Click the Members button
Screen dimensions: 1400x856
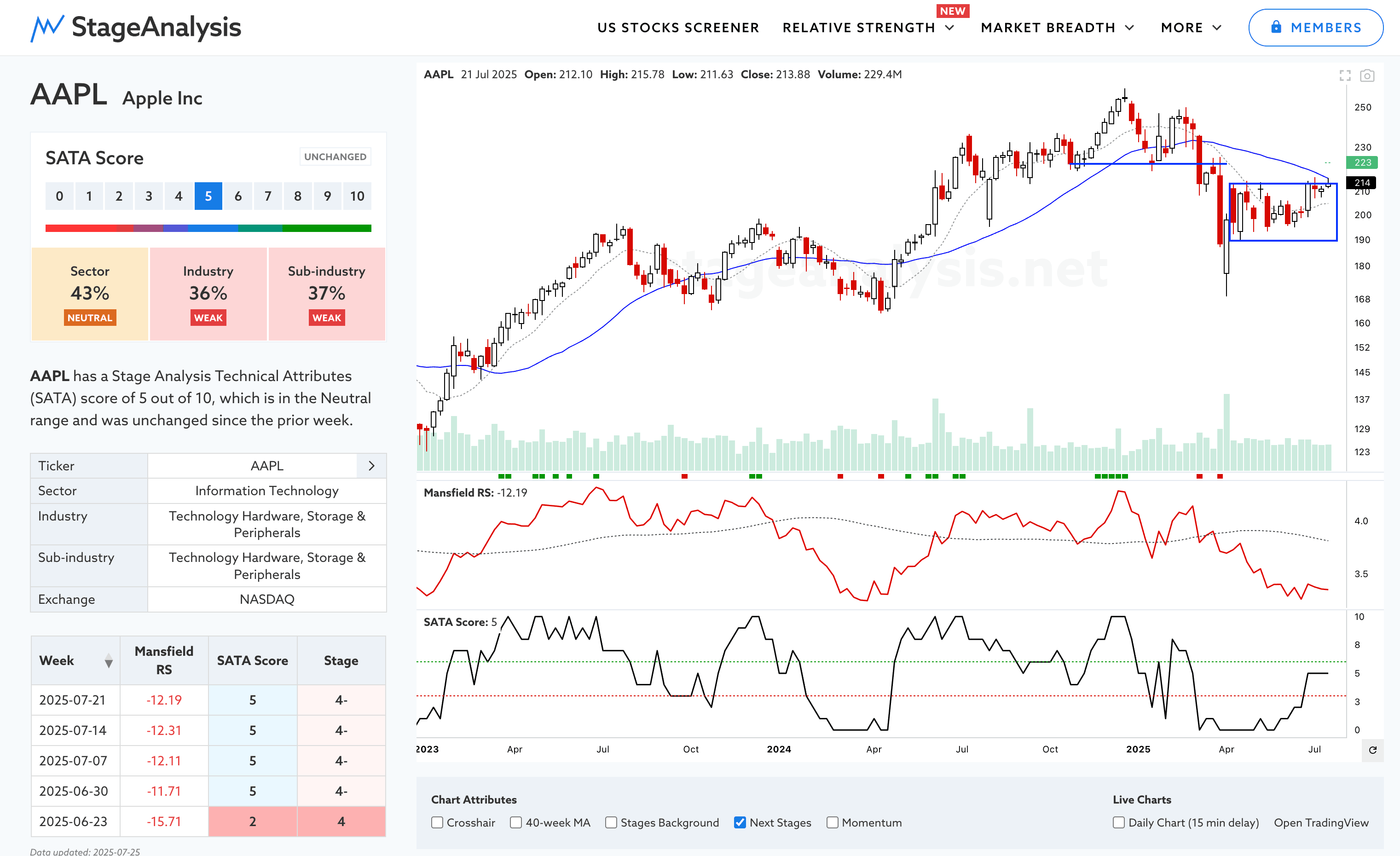1315,27
